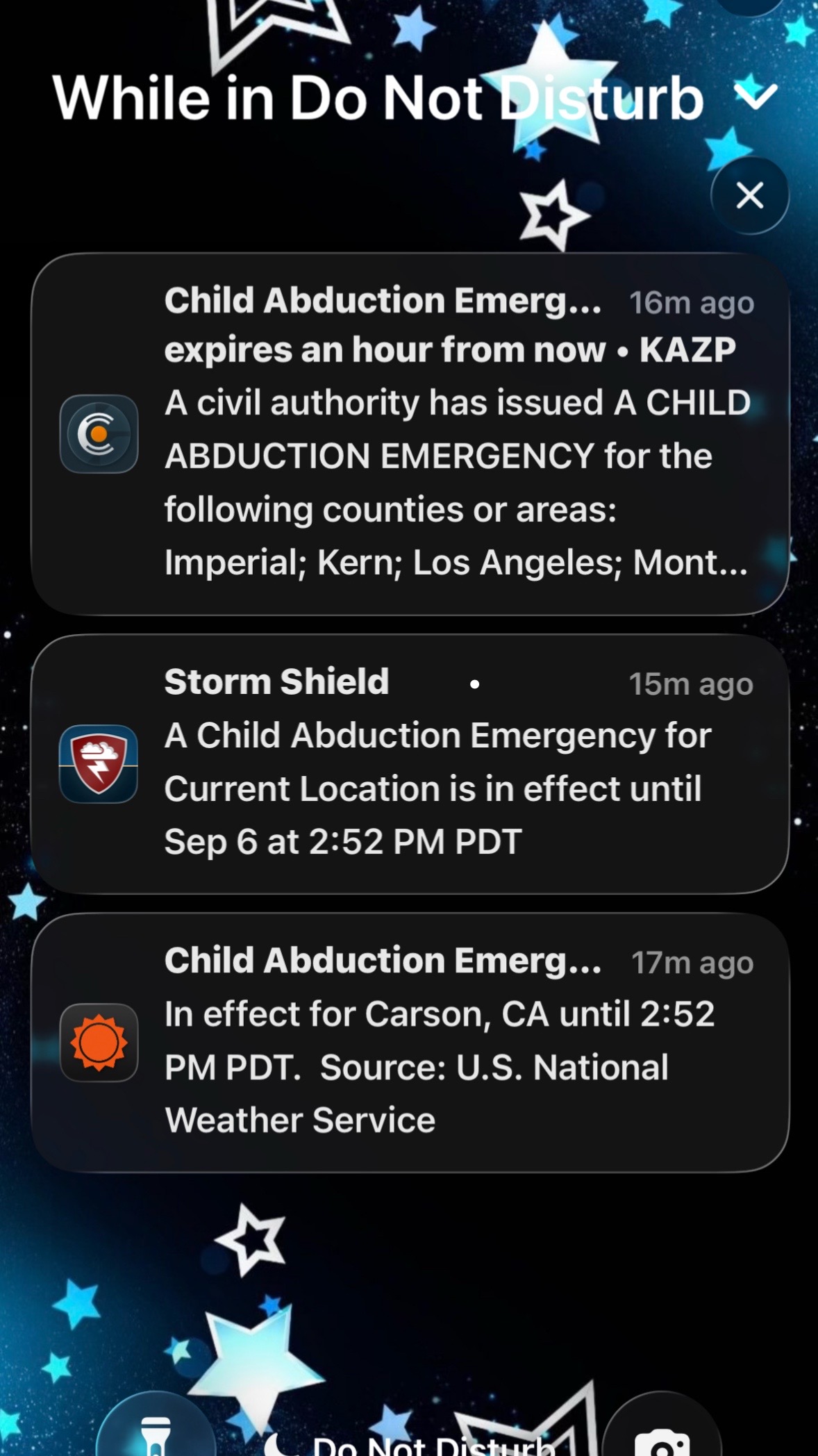Tap the While in Do Not Disturb heading

tap(378, 97)
